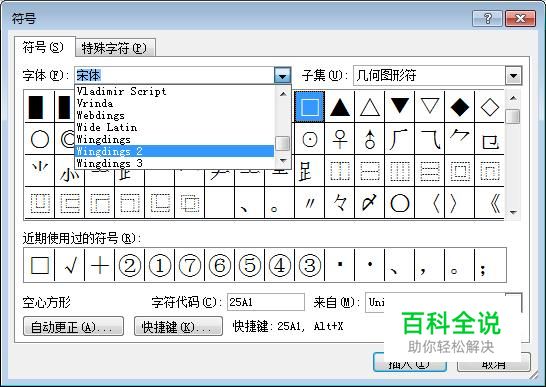The height and width of the screenshot is (387, 546).
Task: Insert recently used circled number ④
Action: [280, 265]
